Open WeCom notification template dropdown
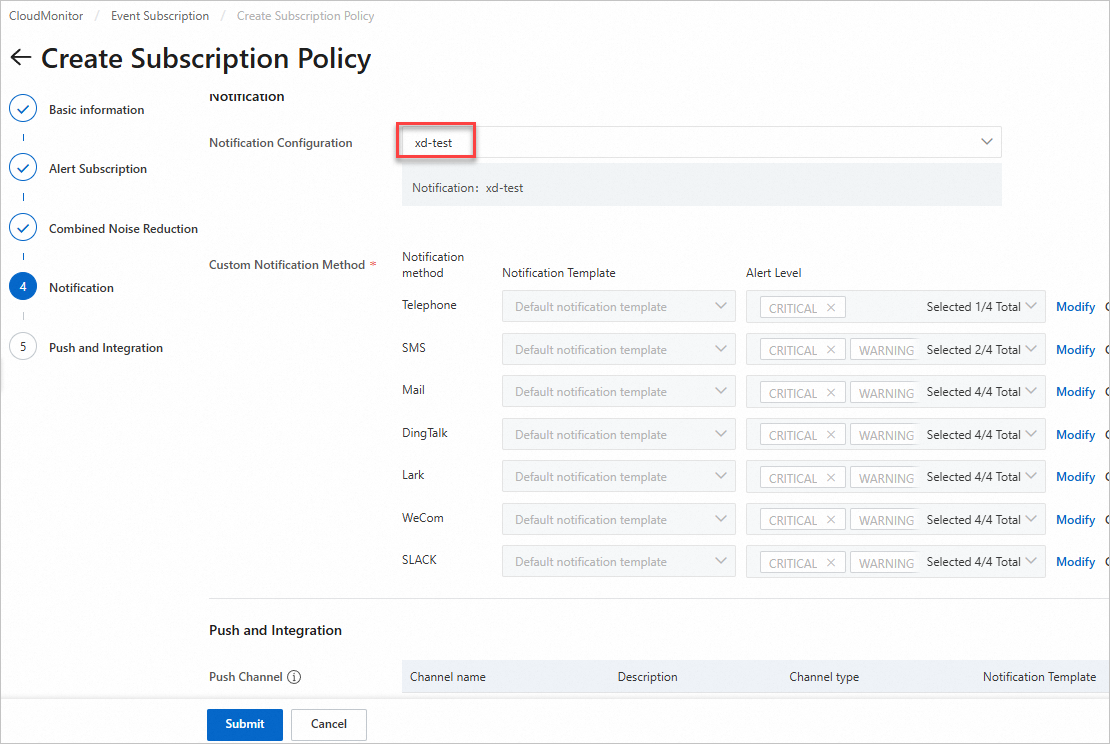This screenshot has width=1110, height=744. point(619,519)
